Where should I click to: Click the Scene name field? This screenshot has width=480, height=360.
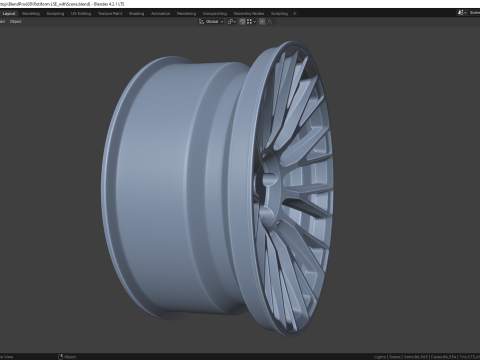(x=474, y=13)
